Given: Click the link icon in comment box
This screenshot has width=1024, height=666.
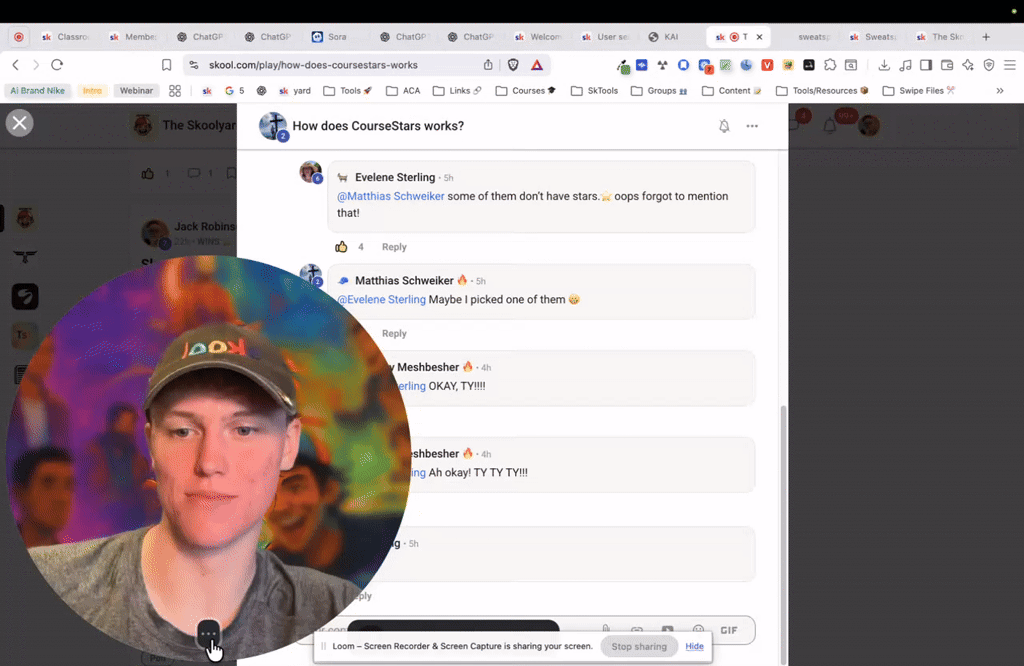Looking at the screenshot, I should [x=637, y=629].
